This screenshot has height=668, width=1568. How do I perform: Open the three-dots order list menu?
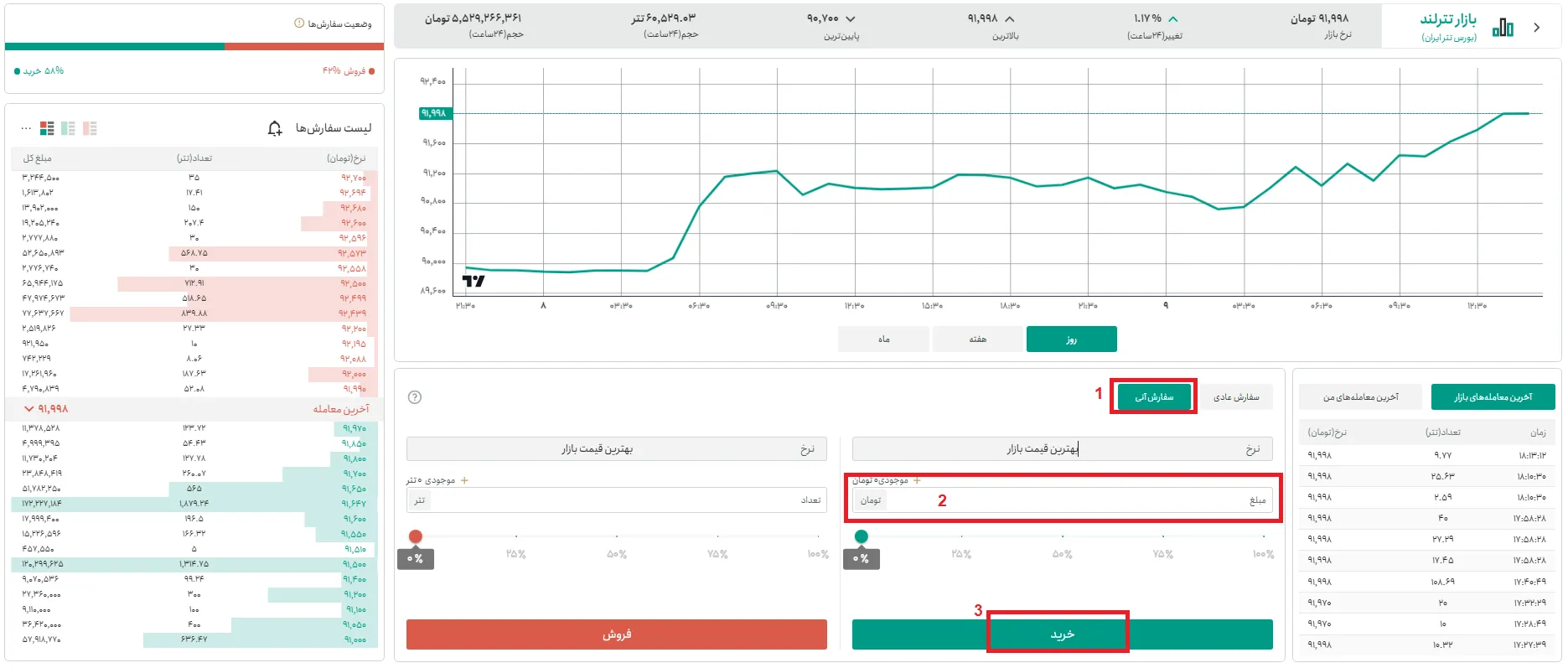coord(26,128)
